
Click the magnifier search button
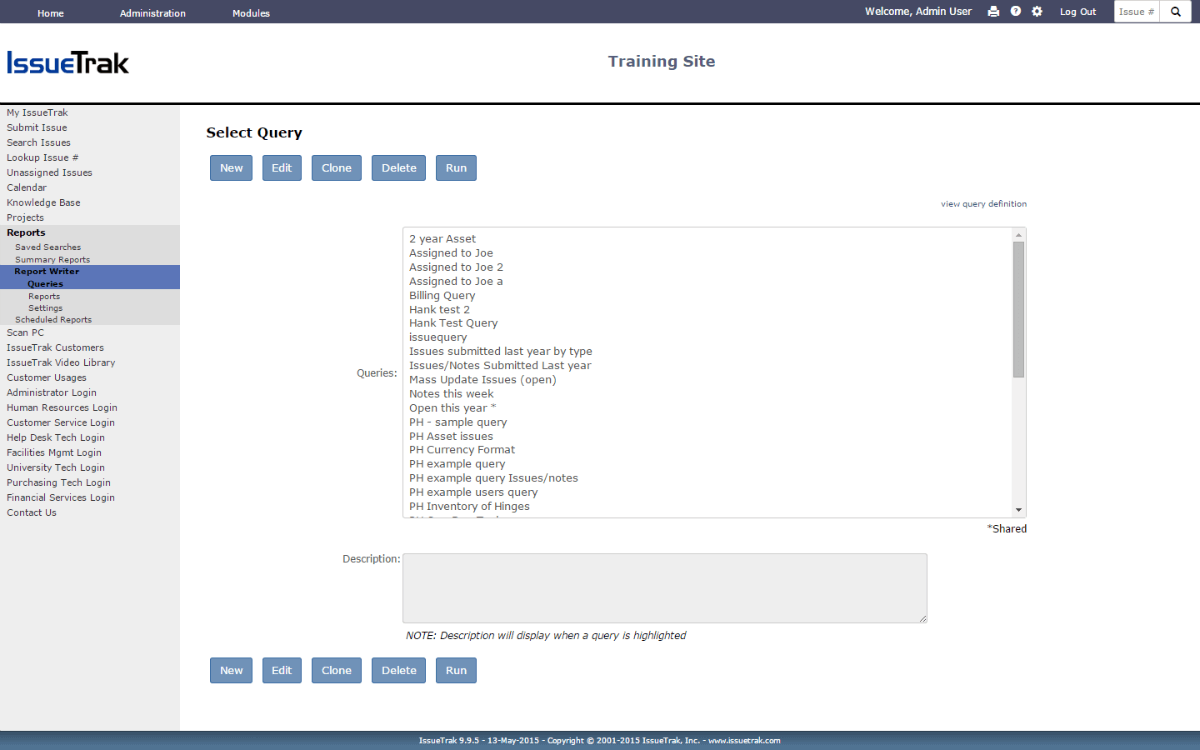click(1176, 12)
